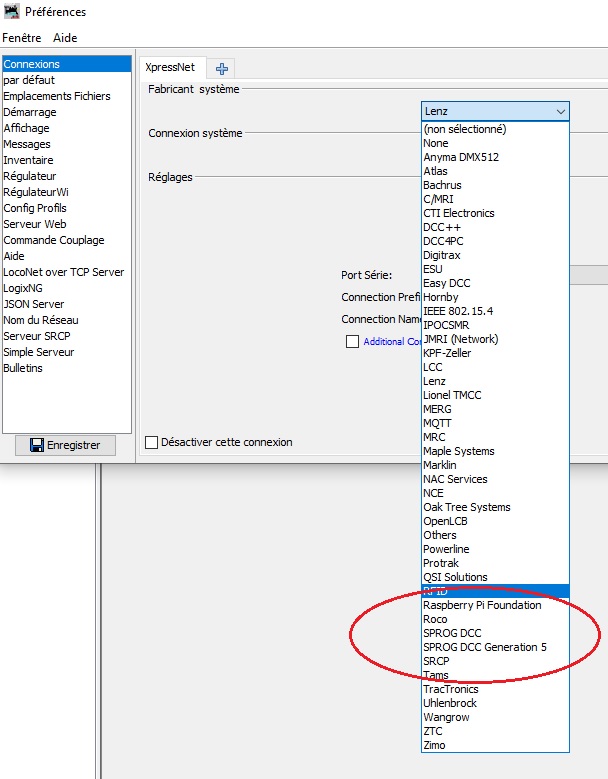Open Inventaire preferences
The height and width of the screenshot is (779, 608).
[67, 160]
